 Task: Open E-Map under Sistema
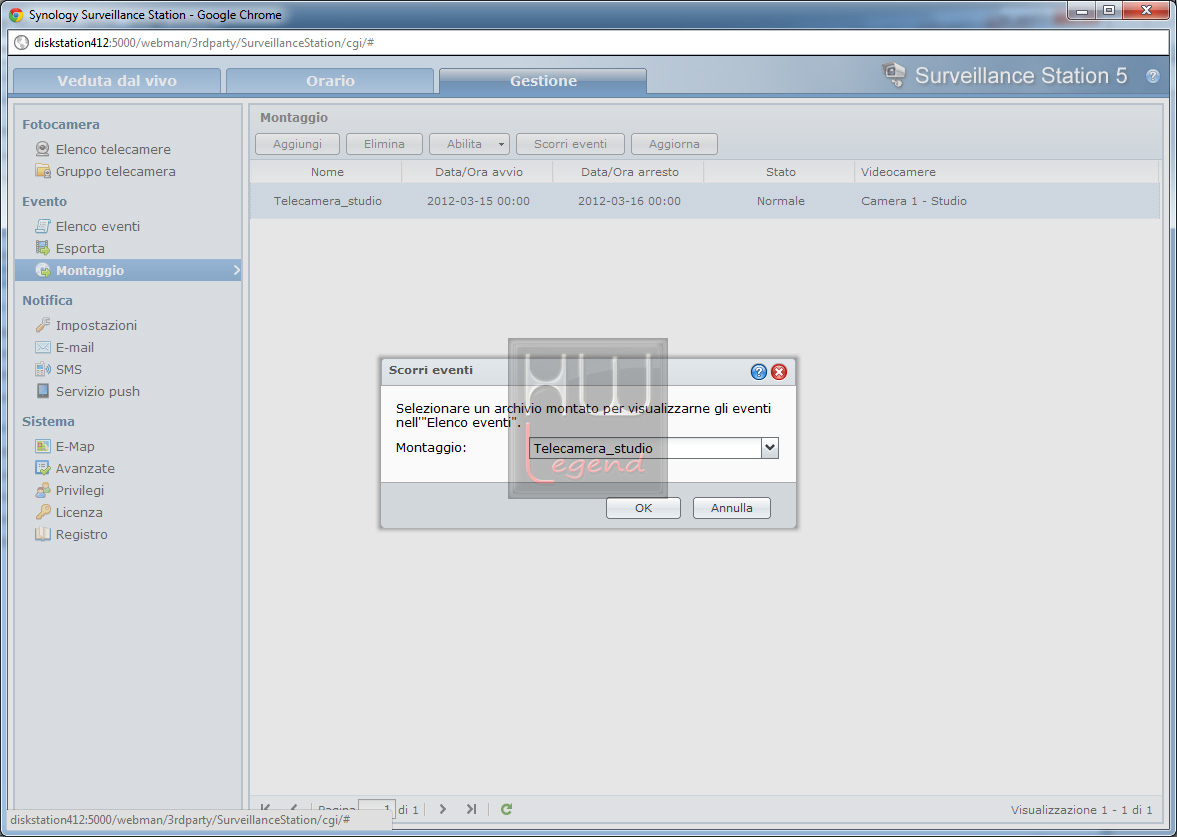[x=75, y=446]
